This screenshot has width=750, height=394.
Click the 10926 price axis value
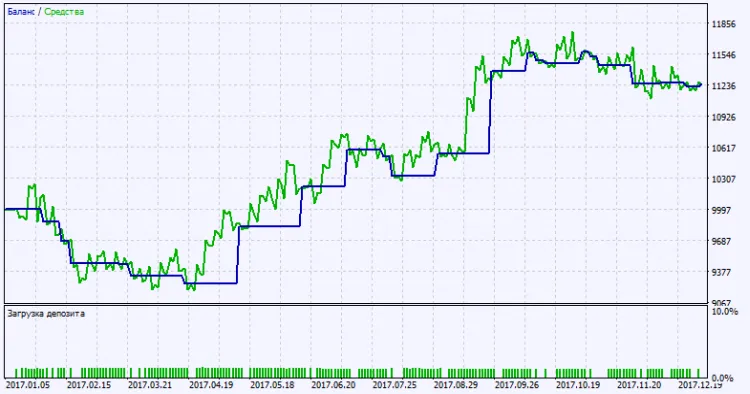click(724, 117)
